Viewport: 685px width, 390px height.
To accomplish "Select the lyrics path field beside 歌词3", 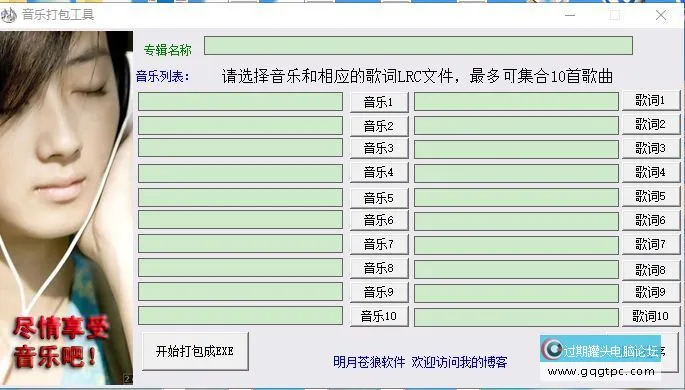I will point(516,149).
